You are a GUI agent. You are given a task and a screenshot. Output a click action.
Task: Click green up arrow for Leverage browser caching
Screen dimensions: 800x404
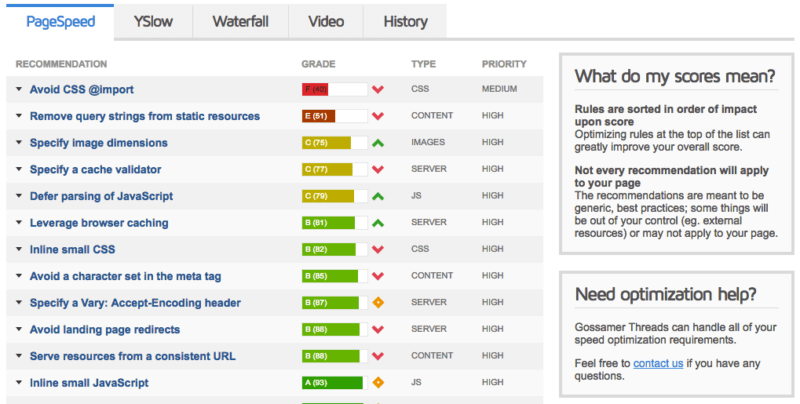tap(378, 223)
